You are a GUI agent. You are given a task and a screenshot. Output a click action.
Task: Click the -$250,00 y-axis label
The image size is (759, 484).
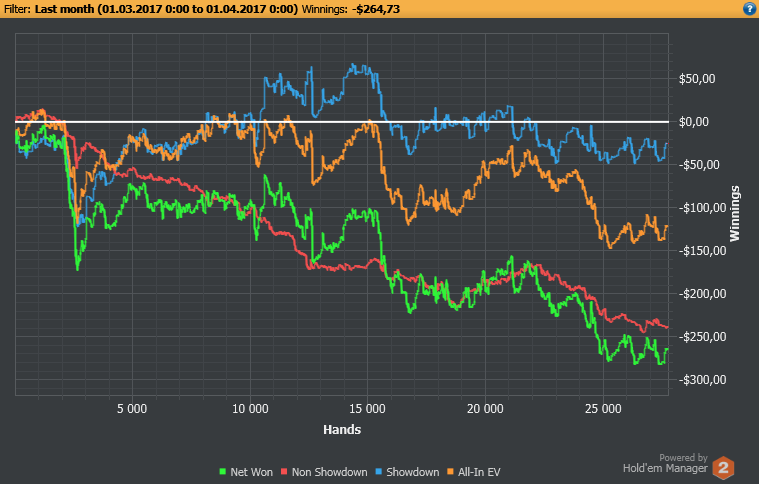[x=702, y=337]
